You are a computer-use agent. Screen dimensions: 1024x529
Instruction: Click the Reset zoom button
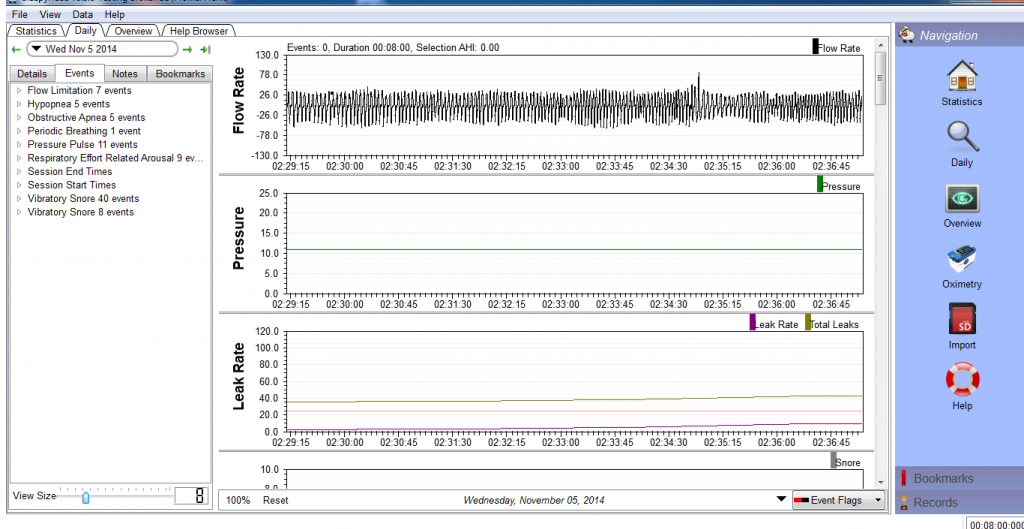276,500
